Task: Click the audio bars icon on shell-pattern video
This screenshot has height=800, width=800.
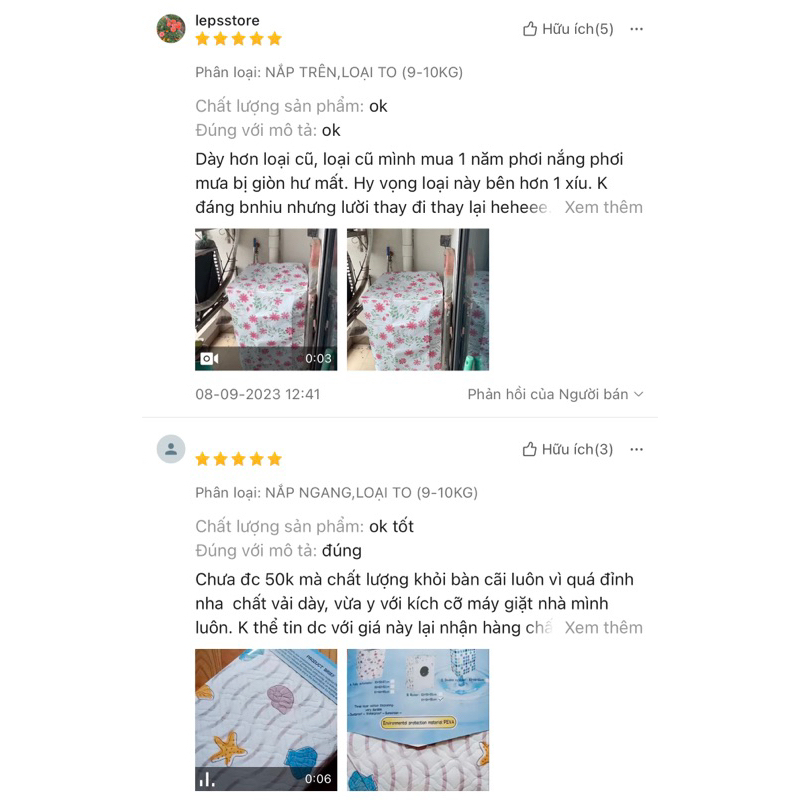Action: point(207,779)
